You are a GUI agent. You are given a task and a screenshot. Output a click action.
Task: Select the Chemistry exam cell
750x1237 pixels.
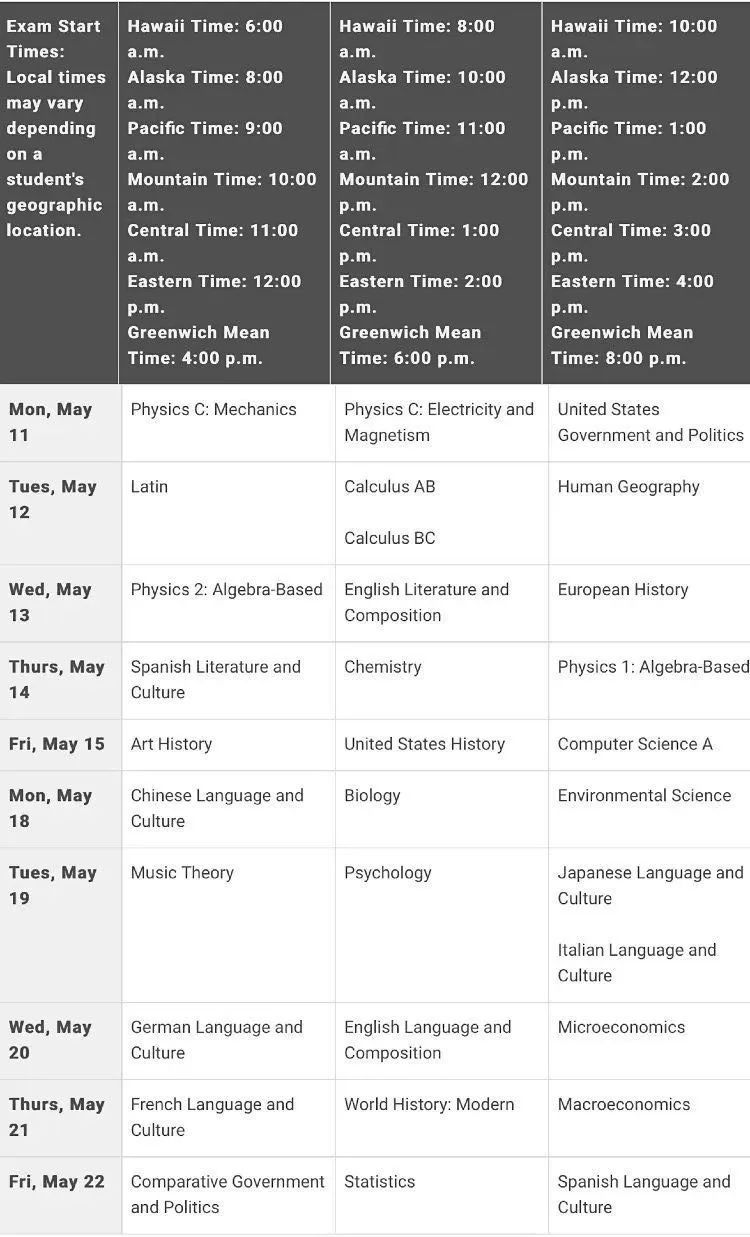tap(382, 667)
